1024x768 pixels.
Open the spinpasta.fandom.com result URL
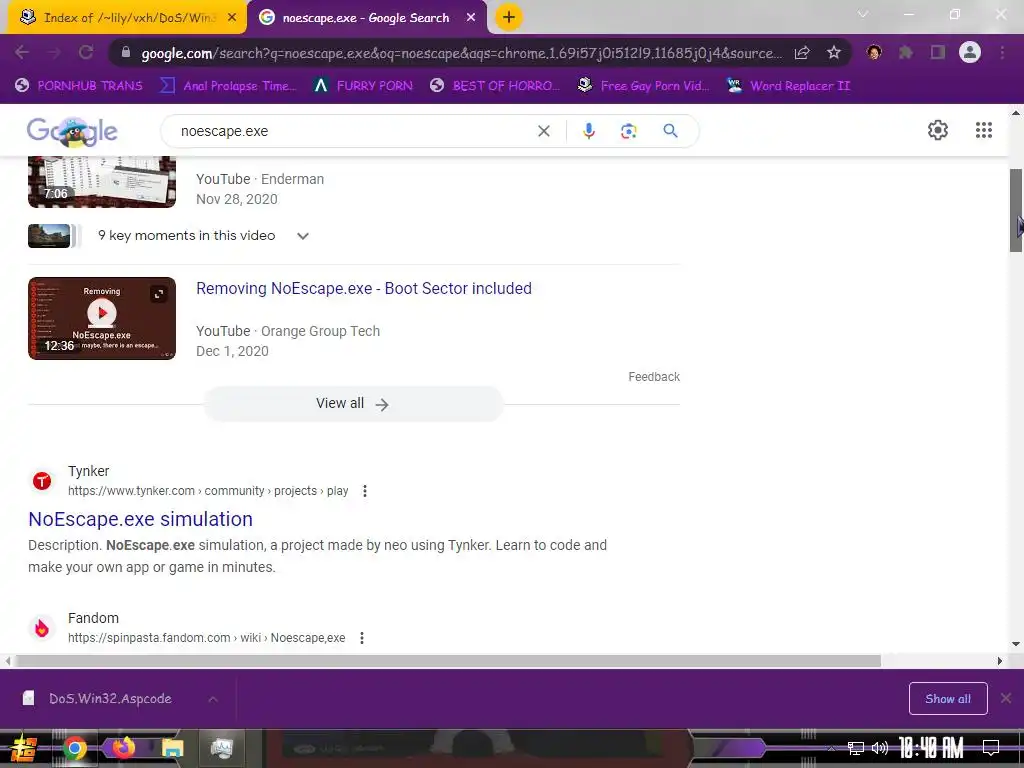click(x=206, y=638)
